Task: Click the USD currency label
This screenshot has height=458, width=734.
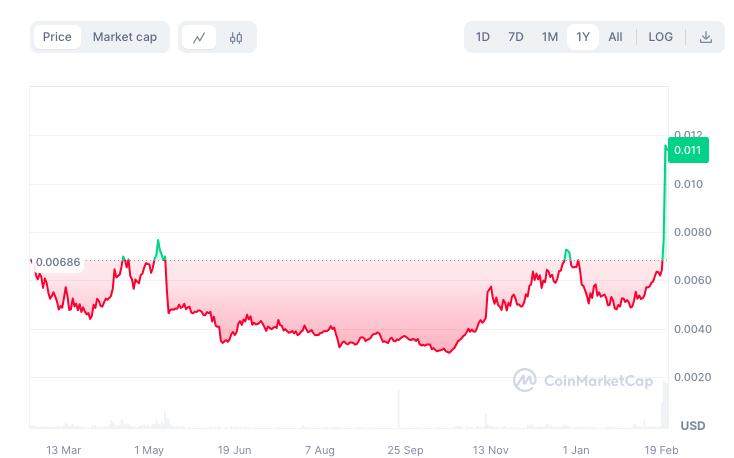Action: point(692,425)
